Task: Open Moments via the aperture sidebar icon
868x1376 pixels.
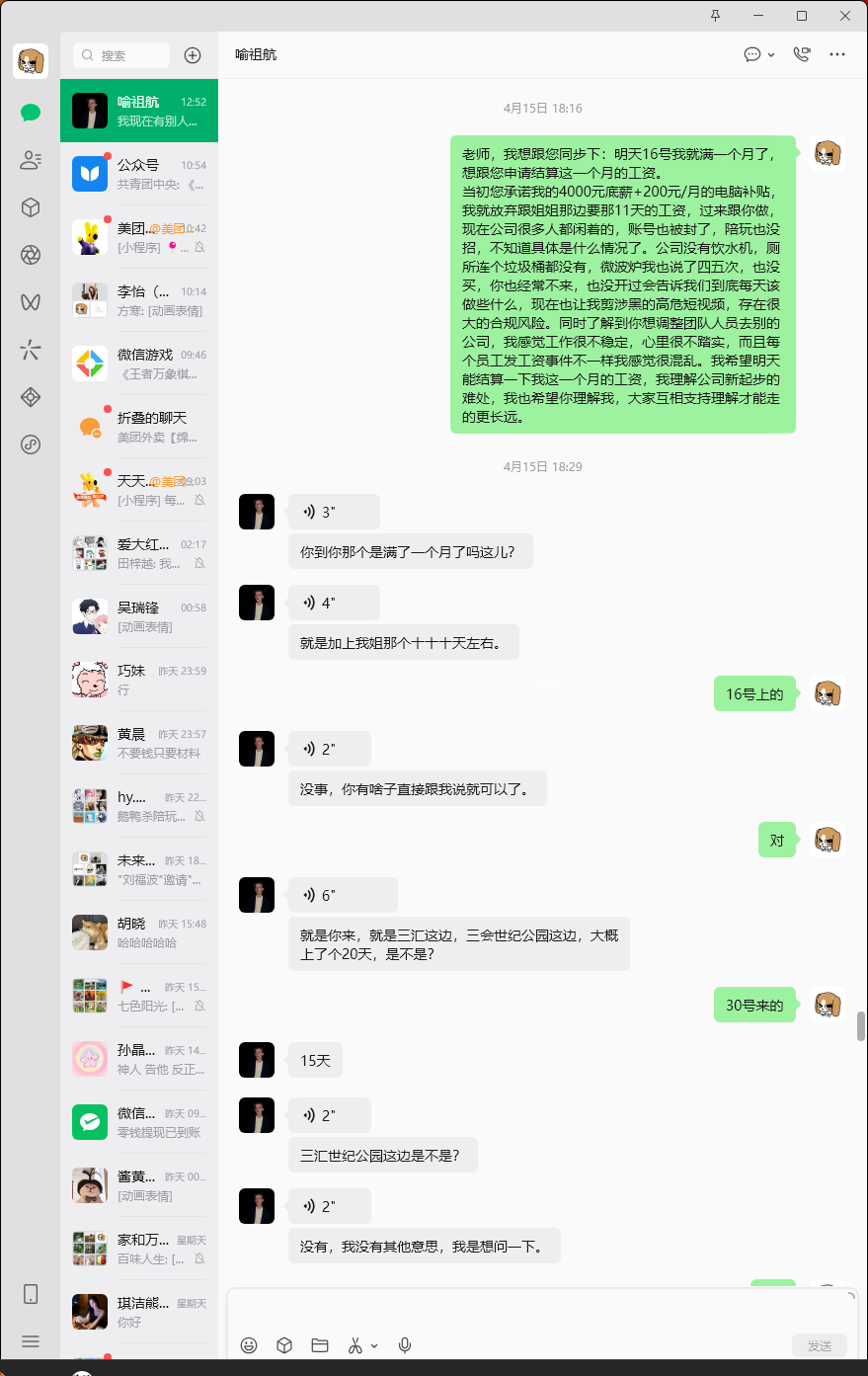Action: tap(31, 255)
